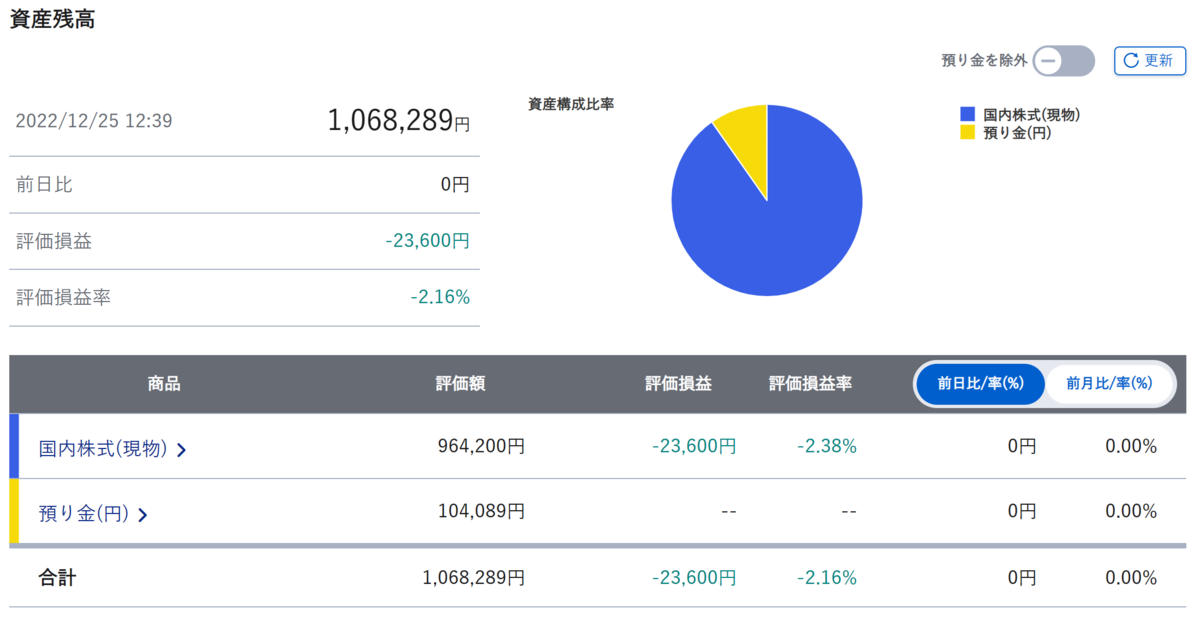The image size is (1200, 620).
Task: Click the 預り金(円) legend label
Action: click(x=1017, y=132)
